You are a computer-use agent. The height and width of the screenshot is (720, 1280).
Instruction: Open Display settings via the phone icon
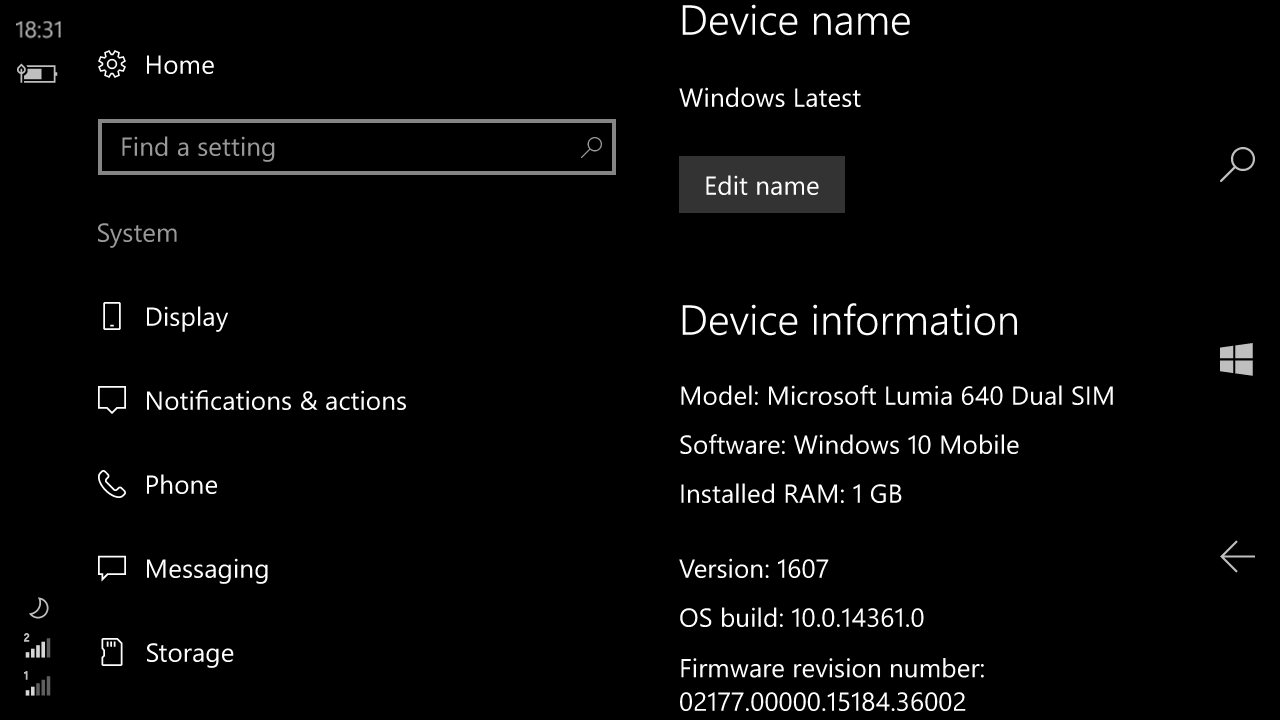click(111, 316)
